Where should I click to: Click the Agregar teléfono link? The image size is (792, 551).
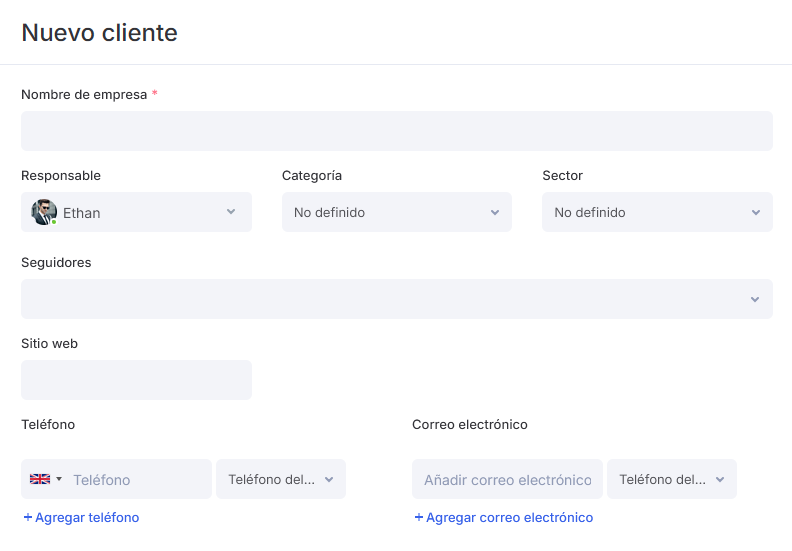click(x=81, y=517)
